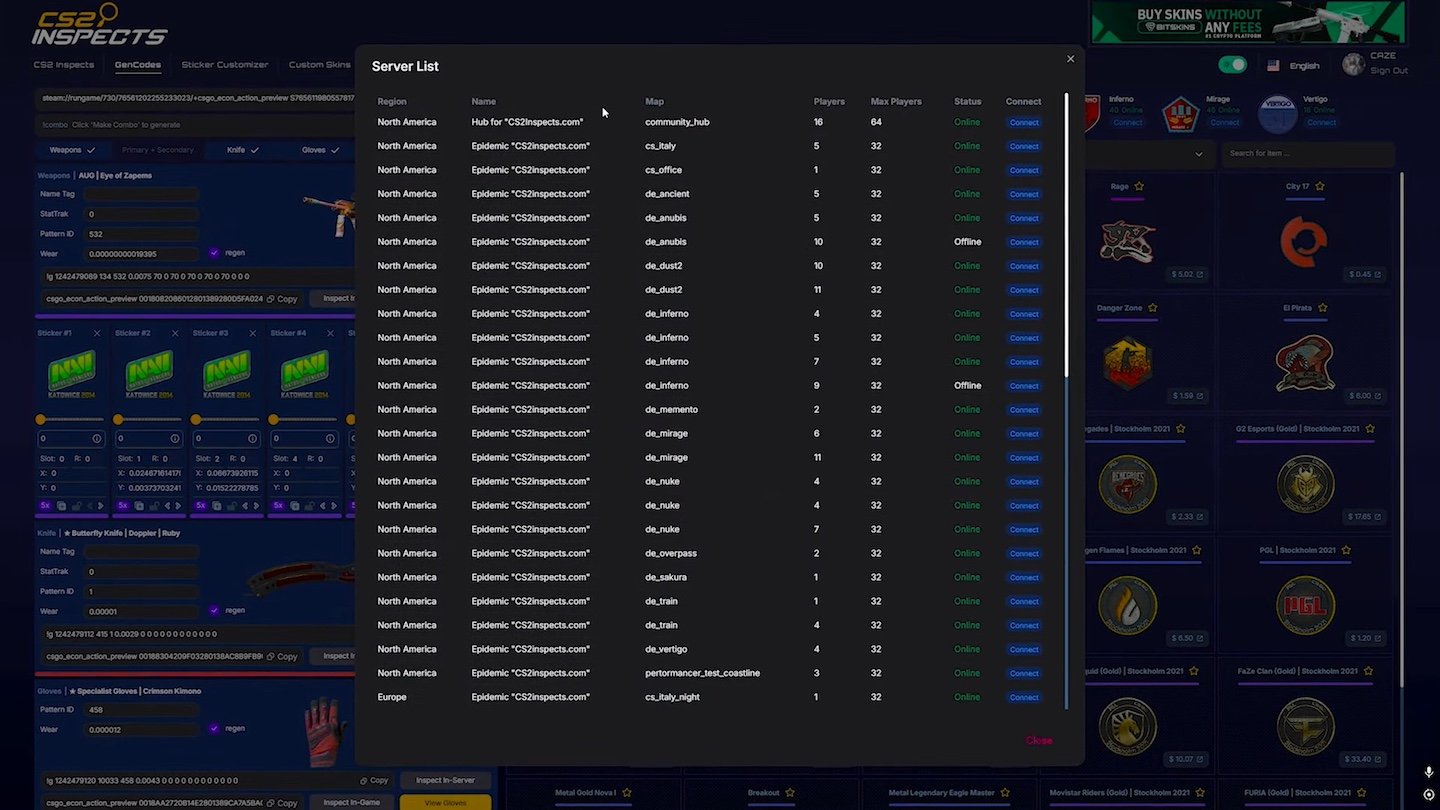Click the yellow View Gloves button
1440x810 pixels.
[445, 802]
